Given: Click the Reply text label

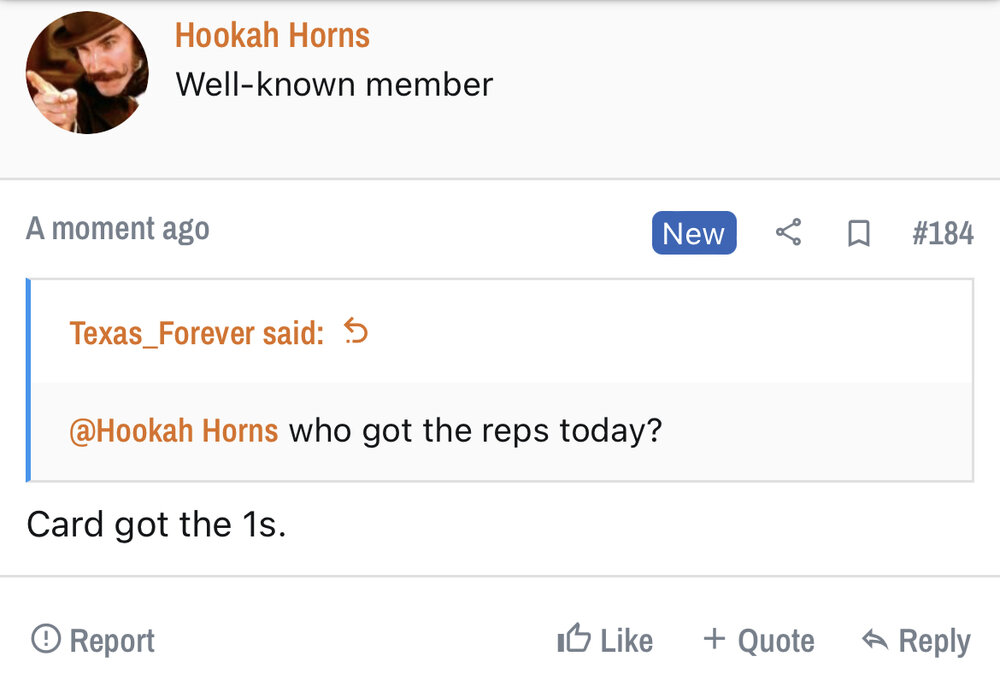Looking at the screenshot, I should point(934,641).
